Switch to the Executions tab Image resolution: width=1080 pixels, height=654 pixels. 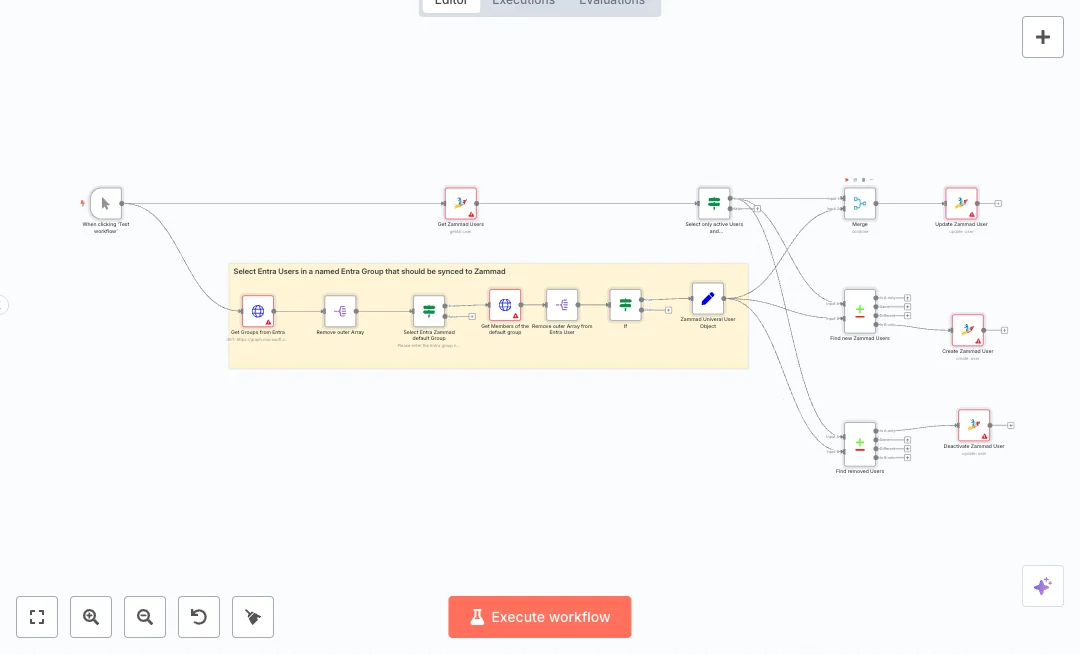tap(523, 3)
